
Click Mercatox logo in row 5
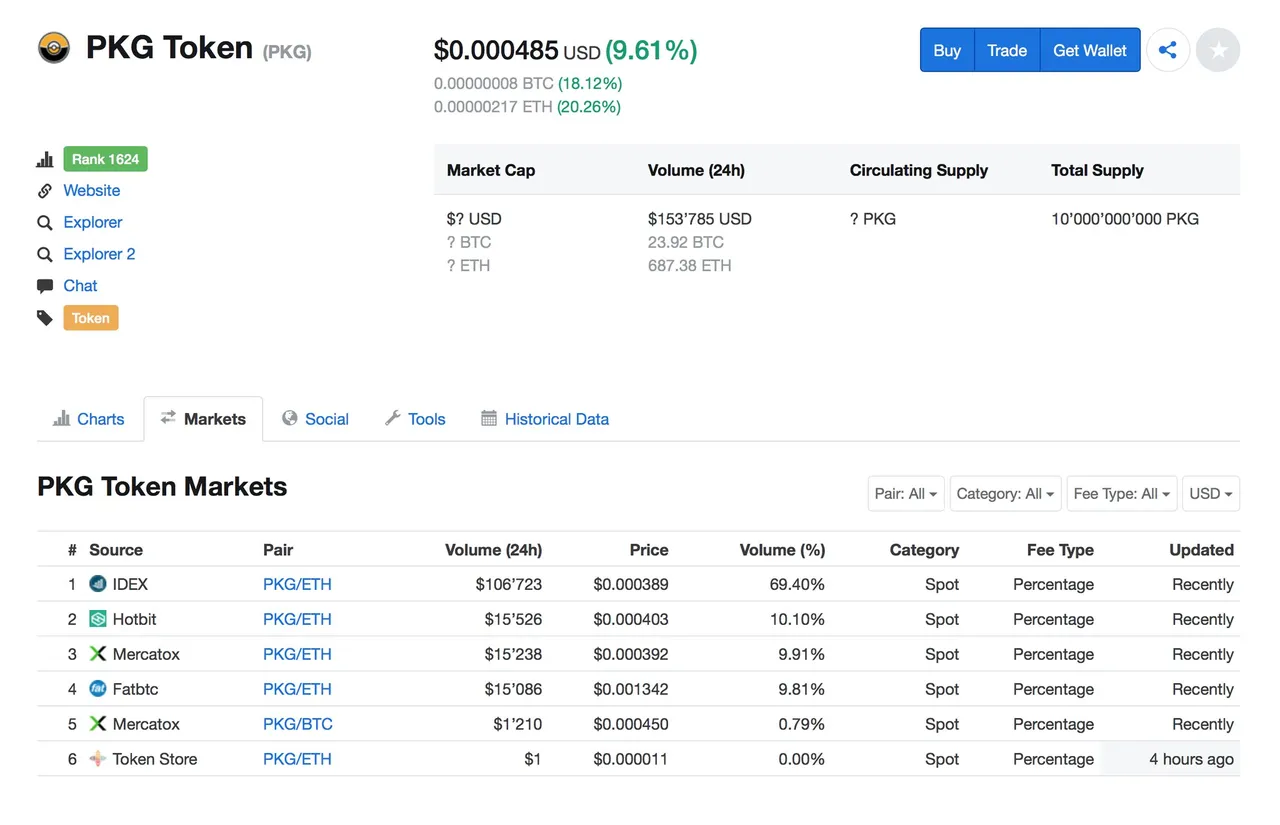(x=98, y=724)
